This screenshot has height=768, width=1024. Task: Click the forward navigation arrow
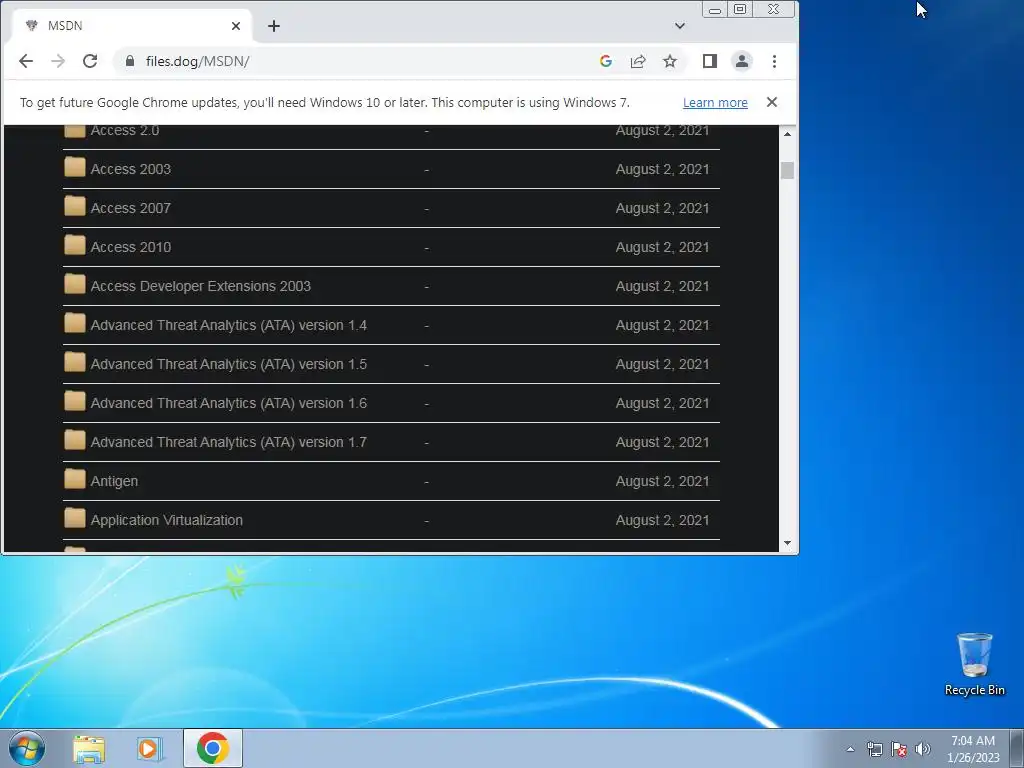click(x=57, y=61)
